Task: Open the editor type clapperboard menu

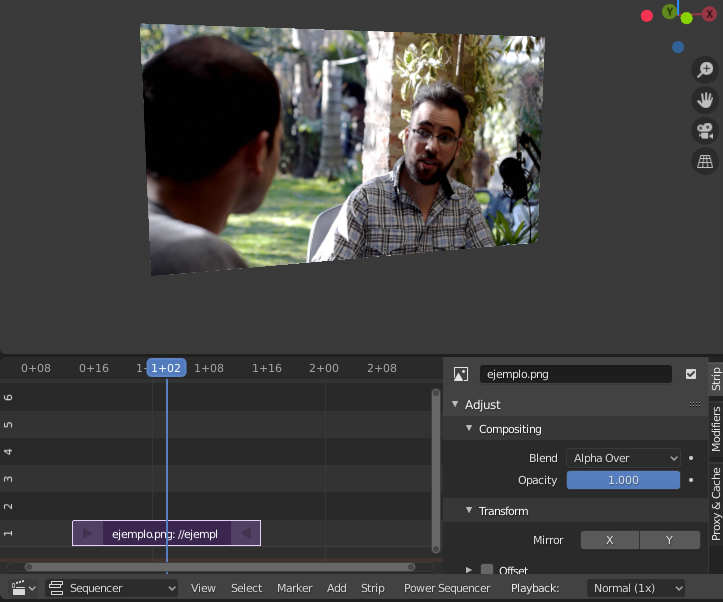Action: pyautogui.click(x=23, y=588)
